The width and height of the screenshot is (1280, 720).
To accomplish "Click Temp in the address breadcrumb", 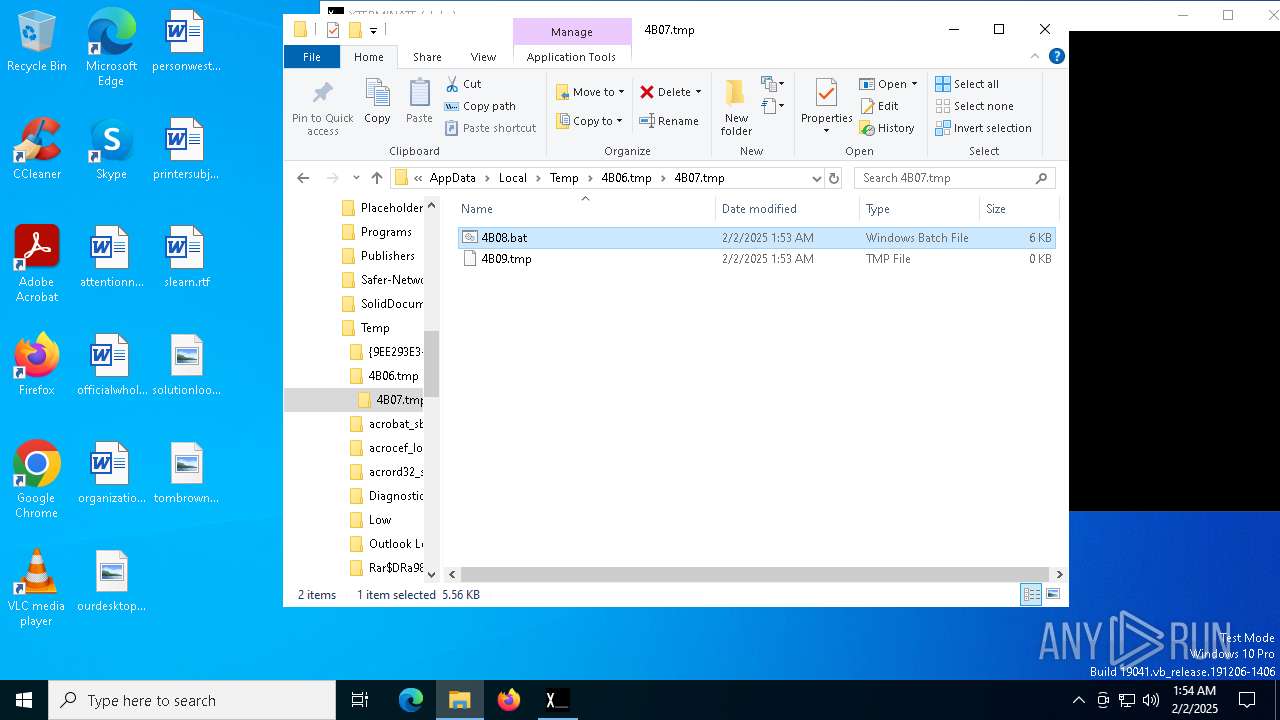I will (564, 178).
